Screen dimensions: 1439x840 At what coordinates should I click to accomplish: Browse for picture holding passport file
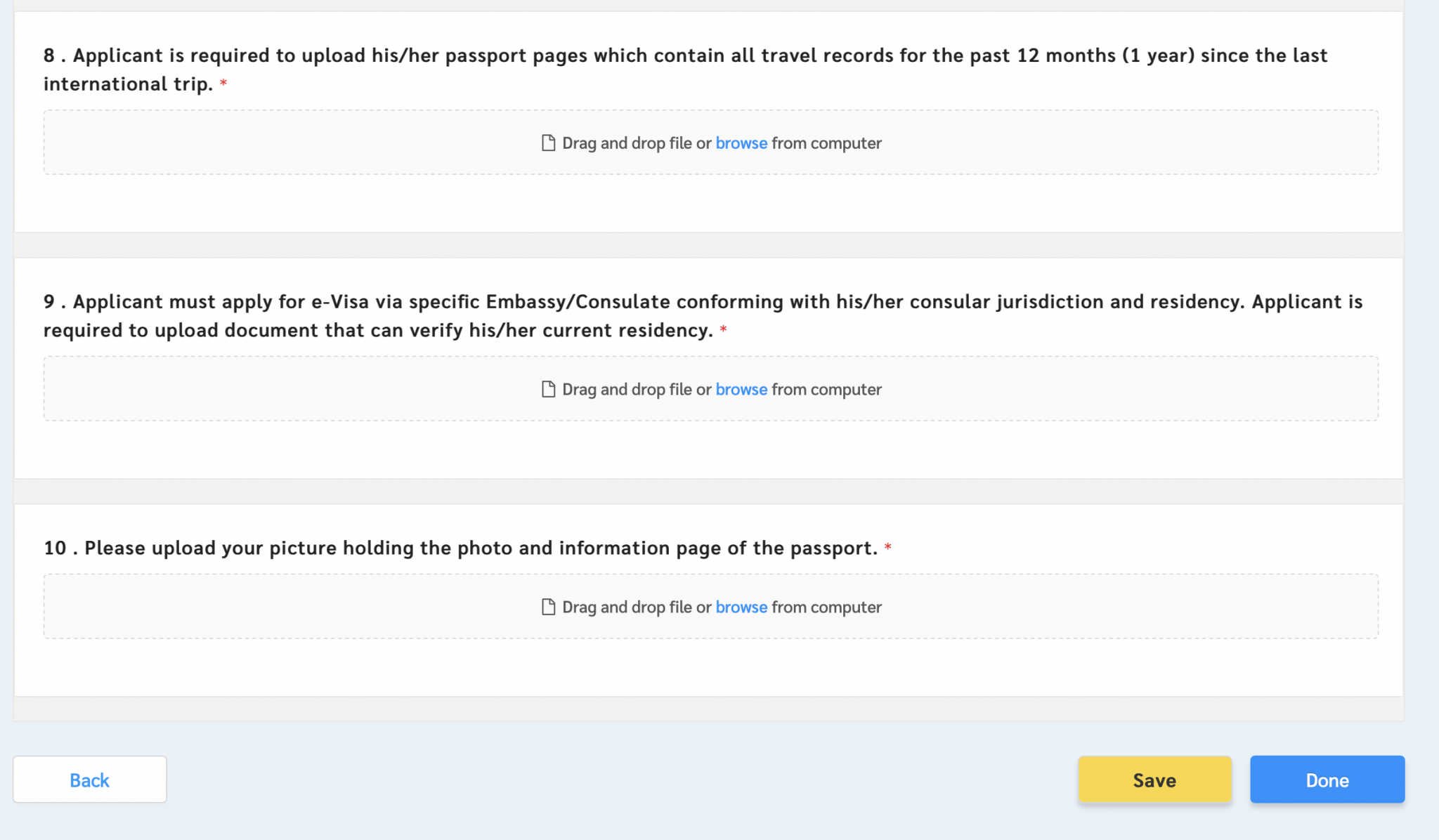[741, 607]
